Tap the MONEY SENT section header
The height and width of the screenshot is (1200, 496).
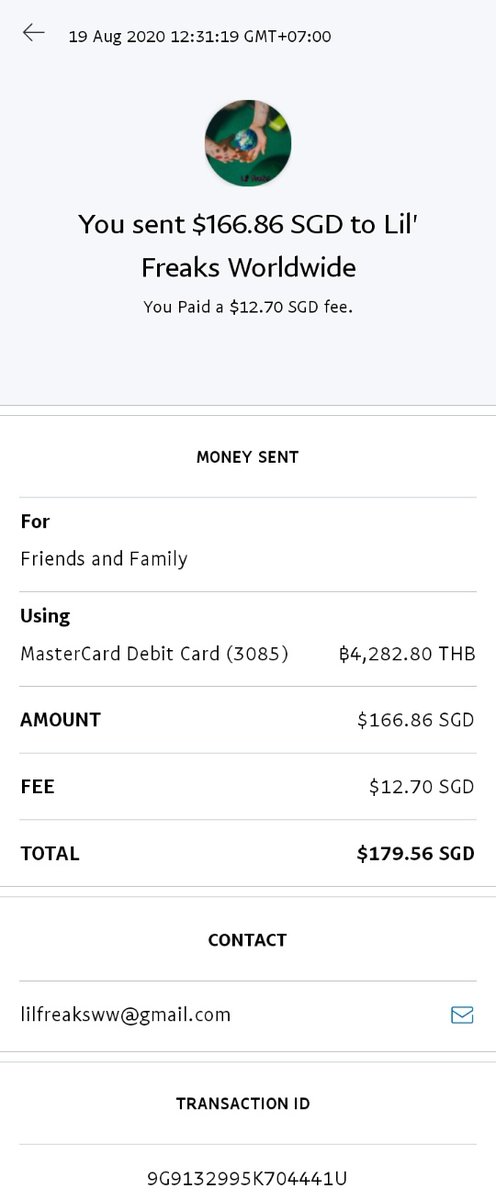pos(247,457)
